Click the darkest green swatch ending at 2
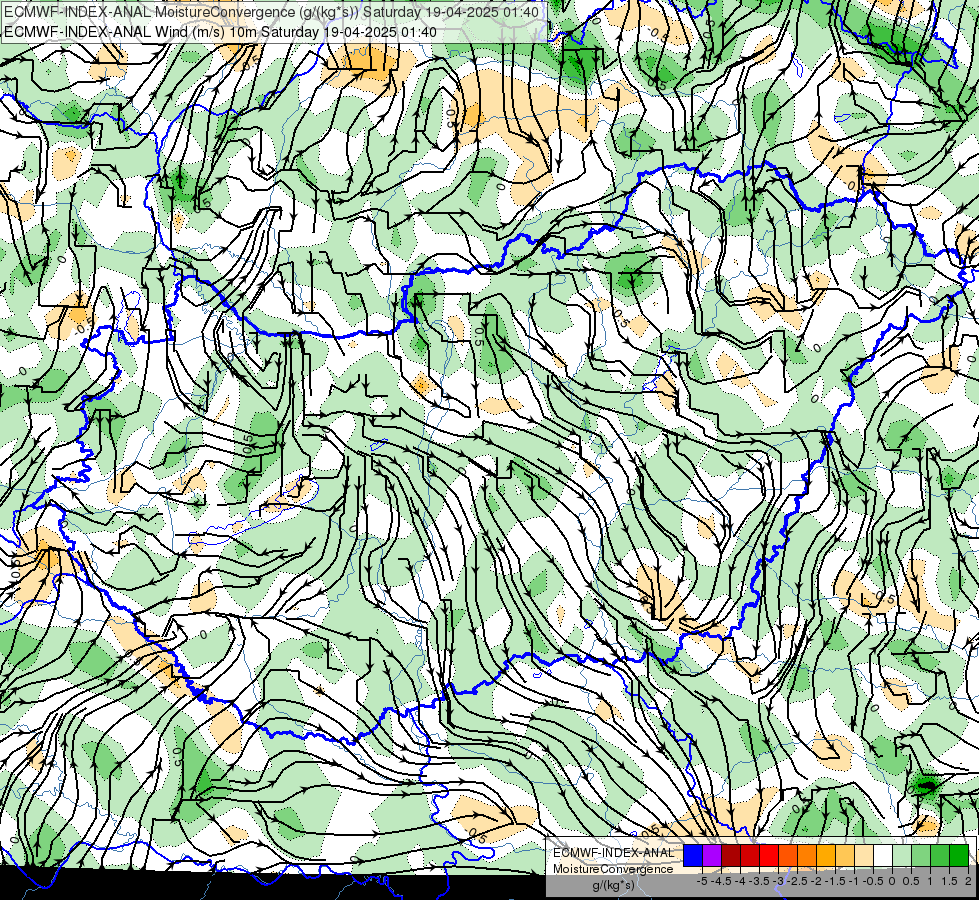This screenshot has width=979, height=900. [959, 855]
